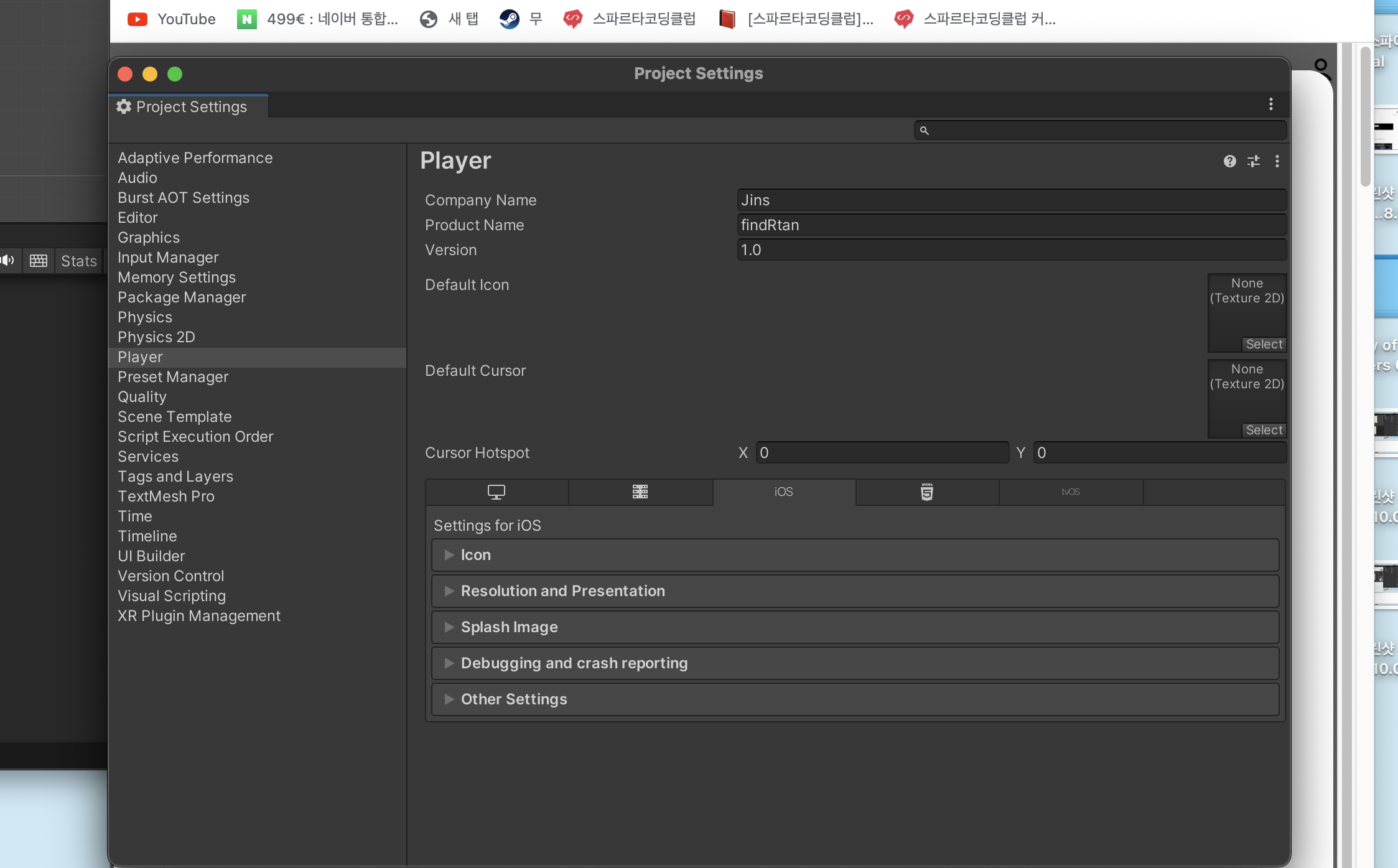The height and width of the screenshot is (868, 1398).
Task: Toggle keyboard shortcuts icon in Game view
Action: 39,261
